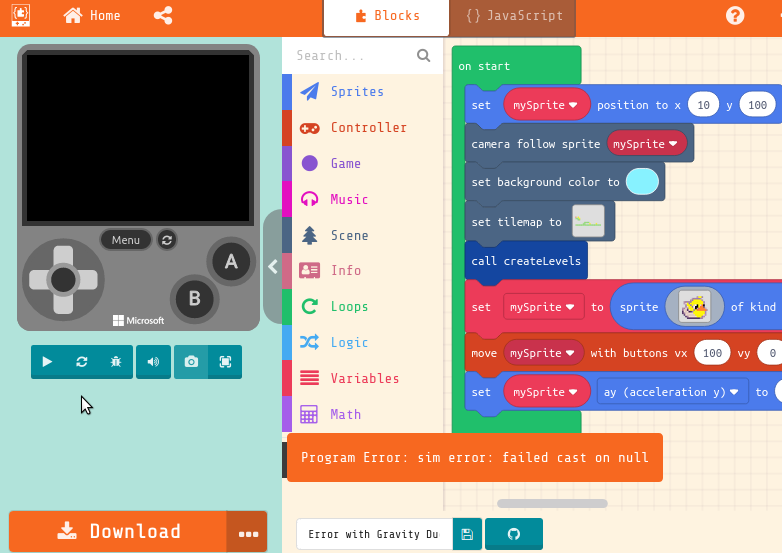Screen dimensions: 782x553
Task: Start the simulator with play button
Action: tap(47, 362)
